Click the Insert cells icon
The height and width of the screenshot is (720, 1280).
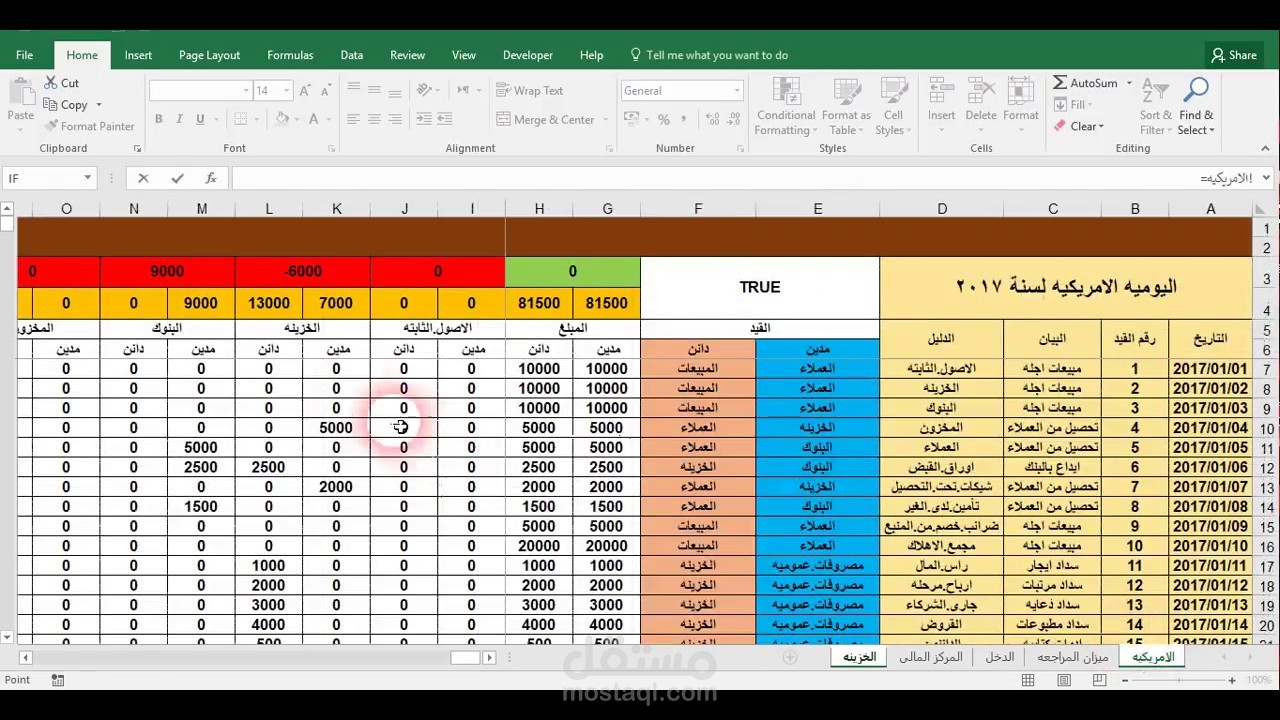tap(941, 92)
